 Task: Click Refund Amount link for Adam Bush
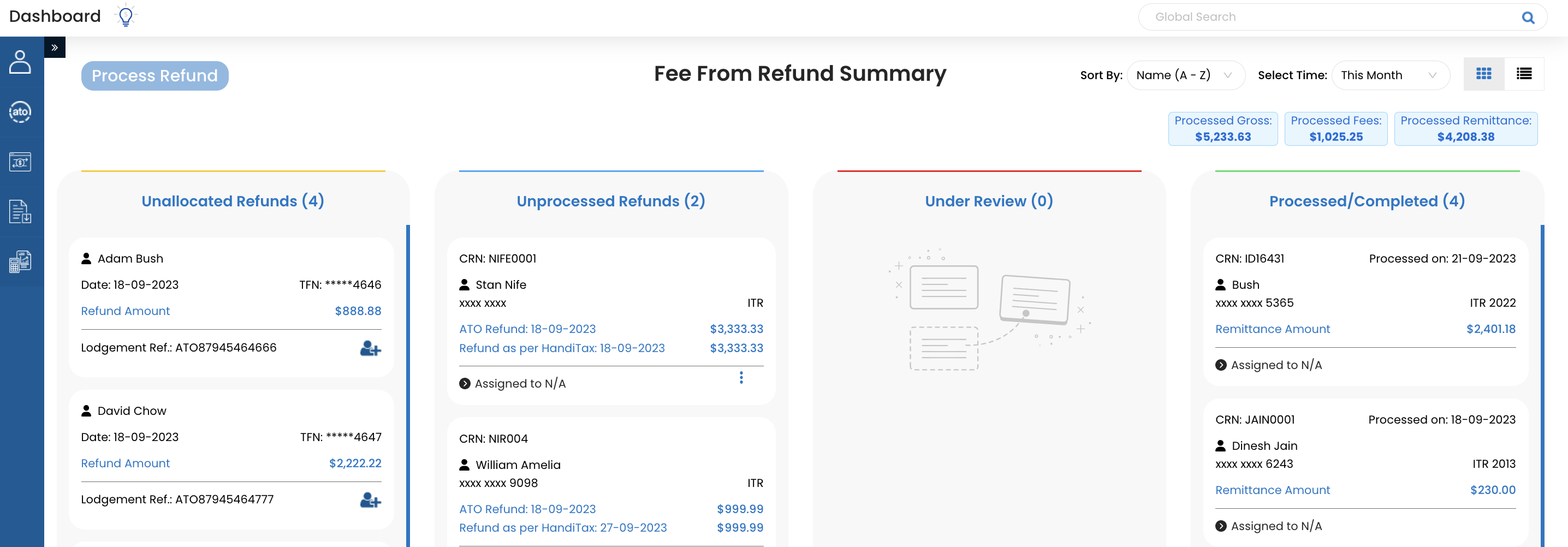(126, 312)
